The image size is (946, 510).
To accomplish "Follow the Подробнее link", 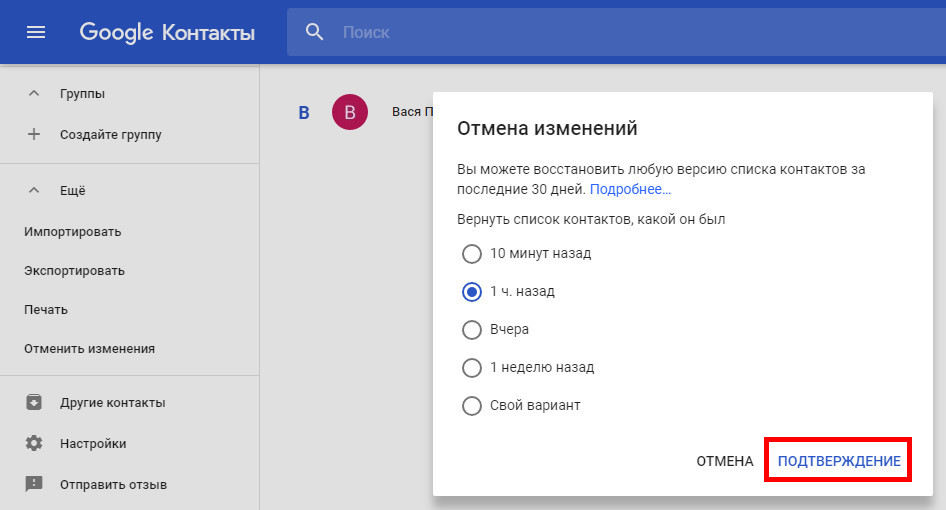I will (x=630, y=189).
